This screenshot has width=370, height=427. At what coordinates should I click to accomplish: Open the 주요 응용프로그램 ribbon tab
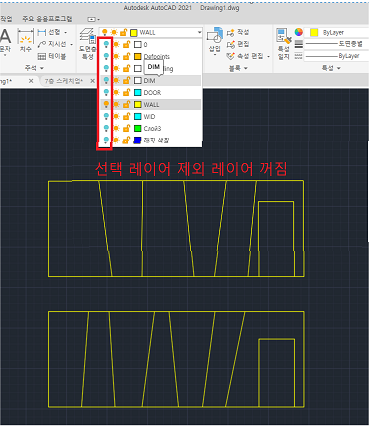pos(47,19)
